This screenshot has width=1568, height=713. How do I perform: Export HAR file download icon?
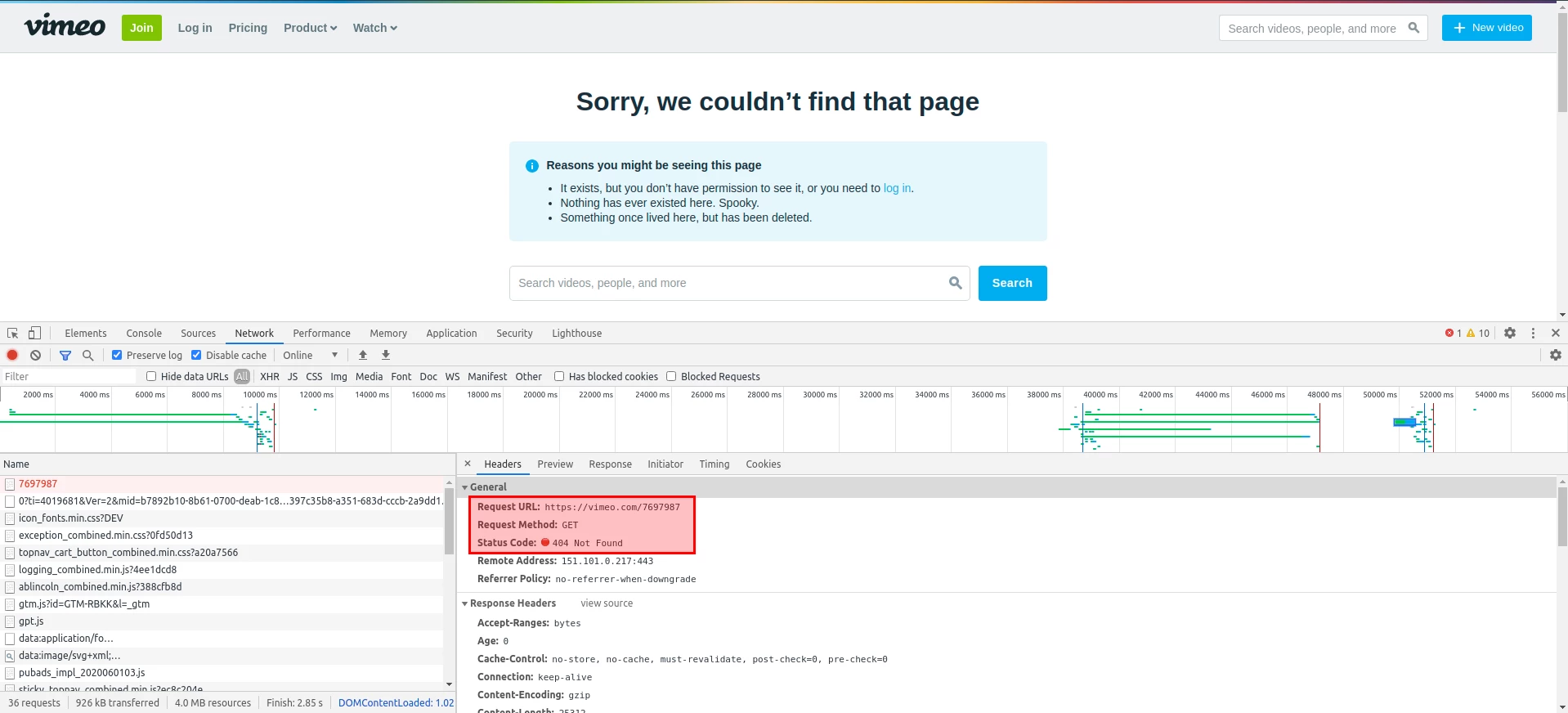(x=386, y=355)
